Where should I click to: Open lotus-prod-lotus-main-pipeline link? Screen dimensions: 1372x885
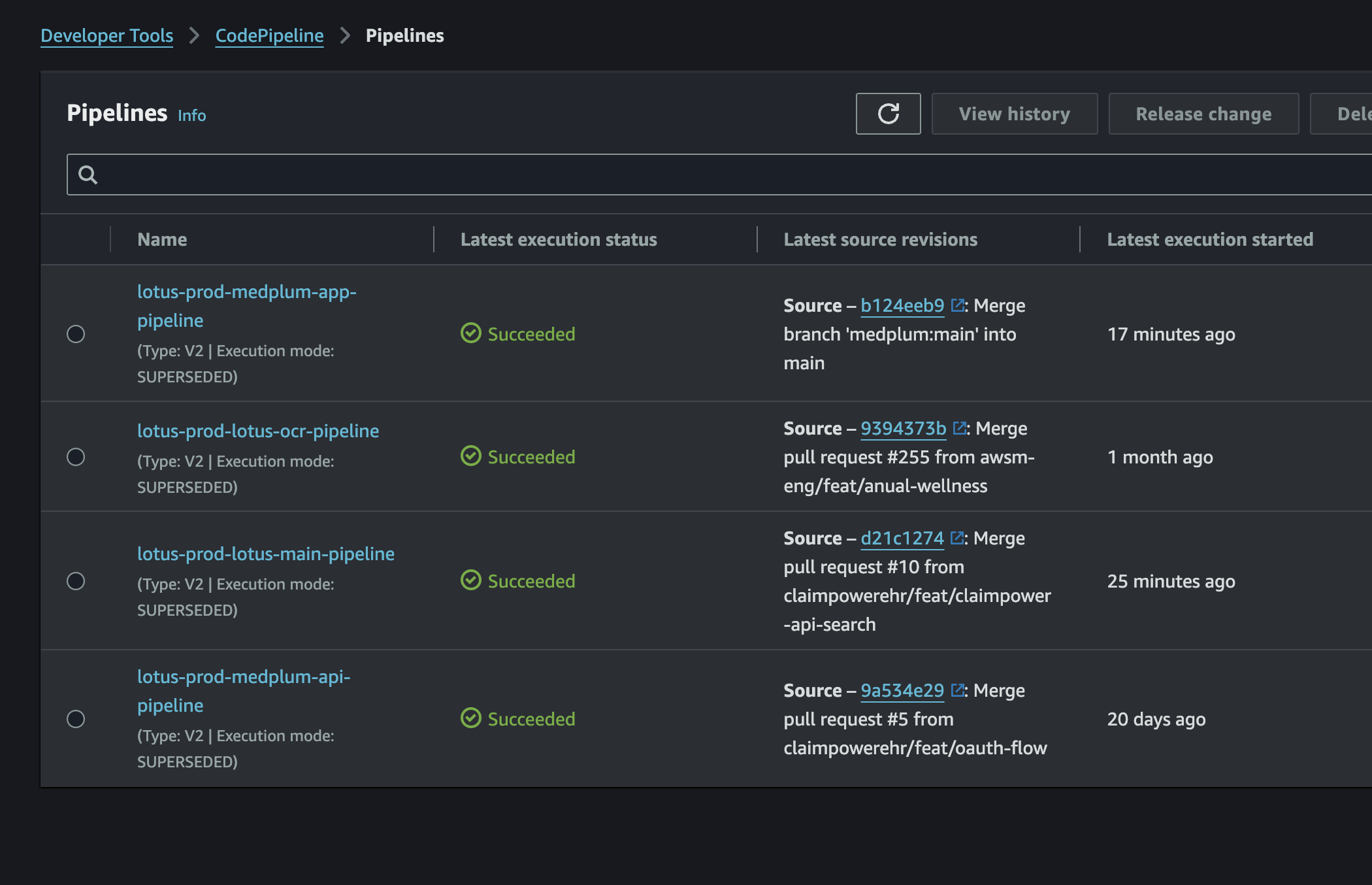pos(266,554)
